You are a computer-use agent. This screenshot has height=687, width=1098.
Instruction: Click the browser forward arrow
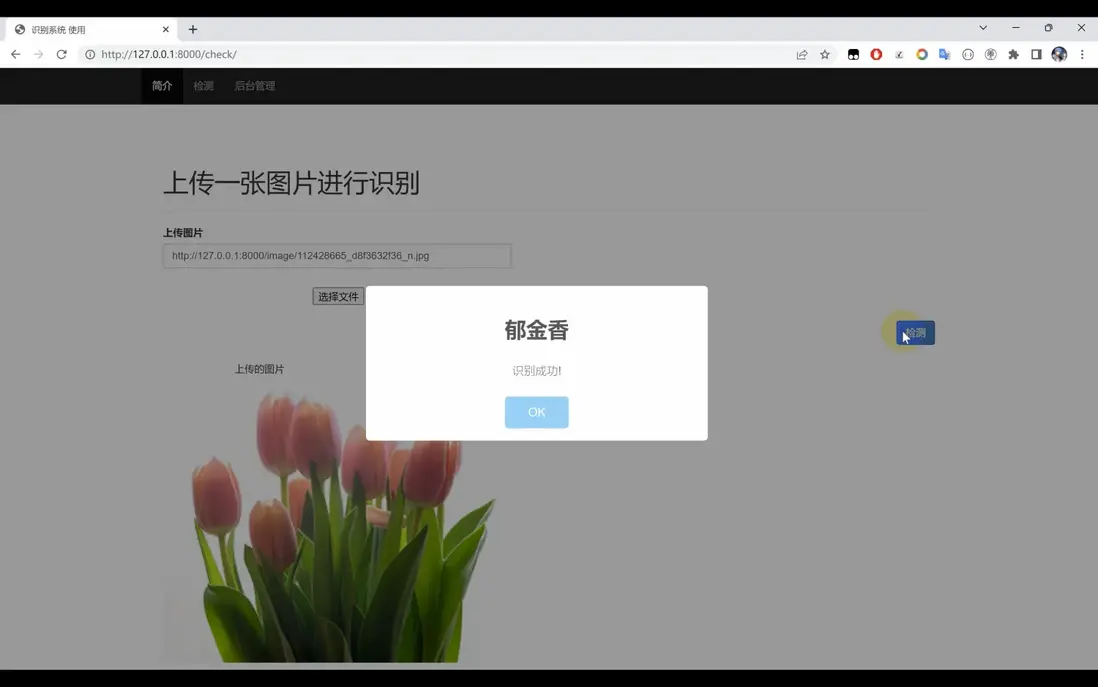coord(38,54)
